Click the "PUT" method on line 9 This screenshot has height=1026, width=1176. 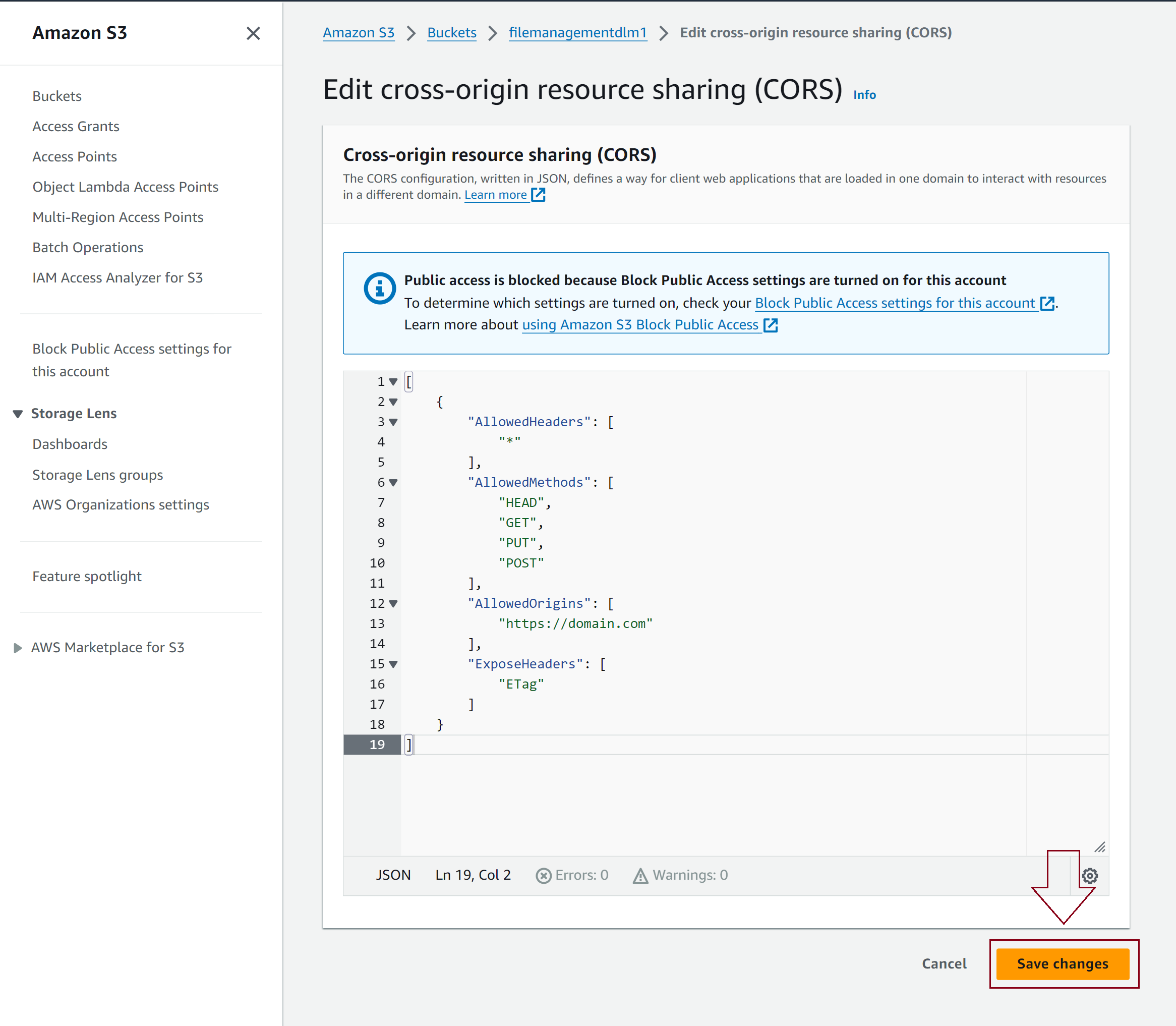pyautogui.click(x=517, y=543)
